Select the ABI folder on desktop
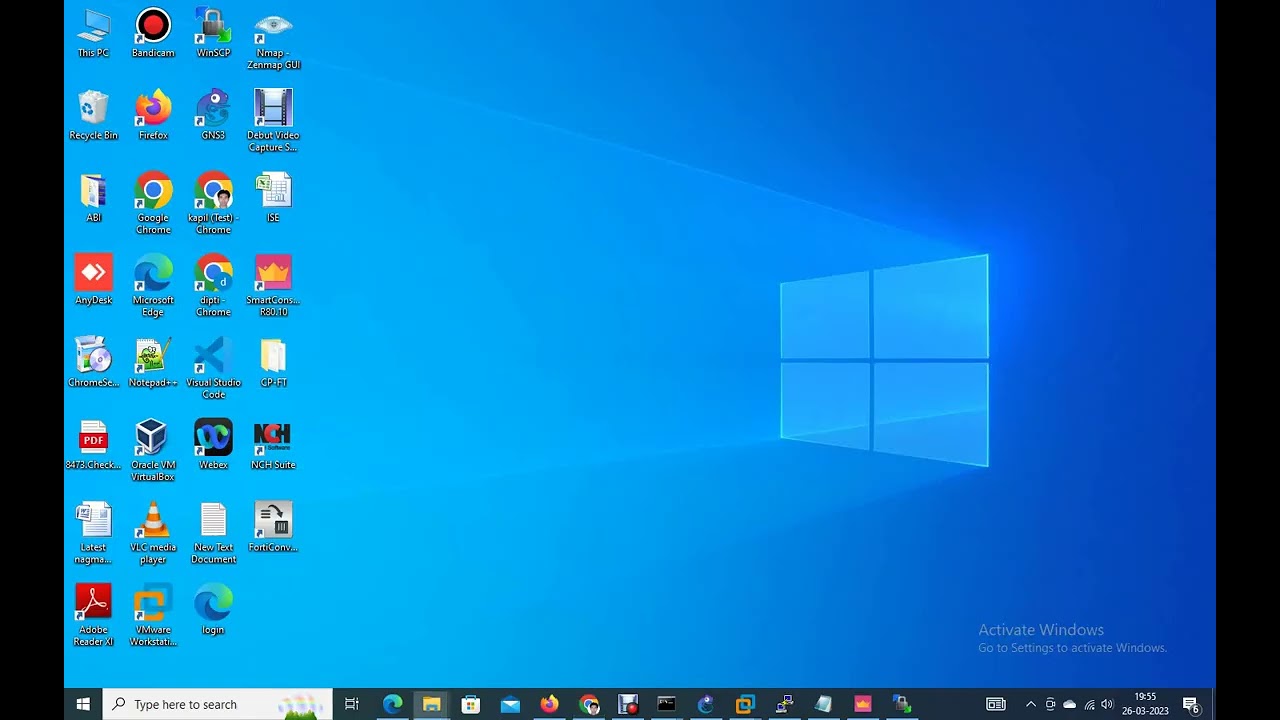 [93, 197]
